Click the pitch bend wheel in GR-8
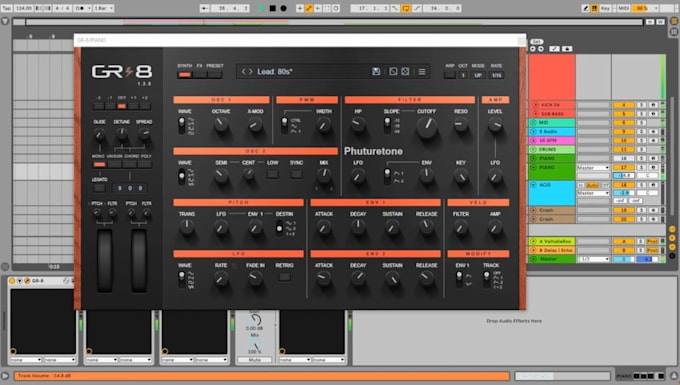Screen dimensions: 680x385 105,260
